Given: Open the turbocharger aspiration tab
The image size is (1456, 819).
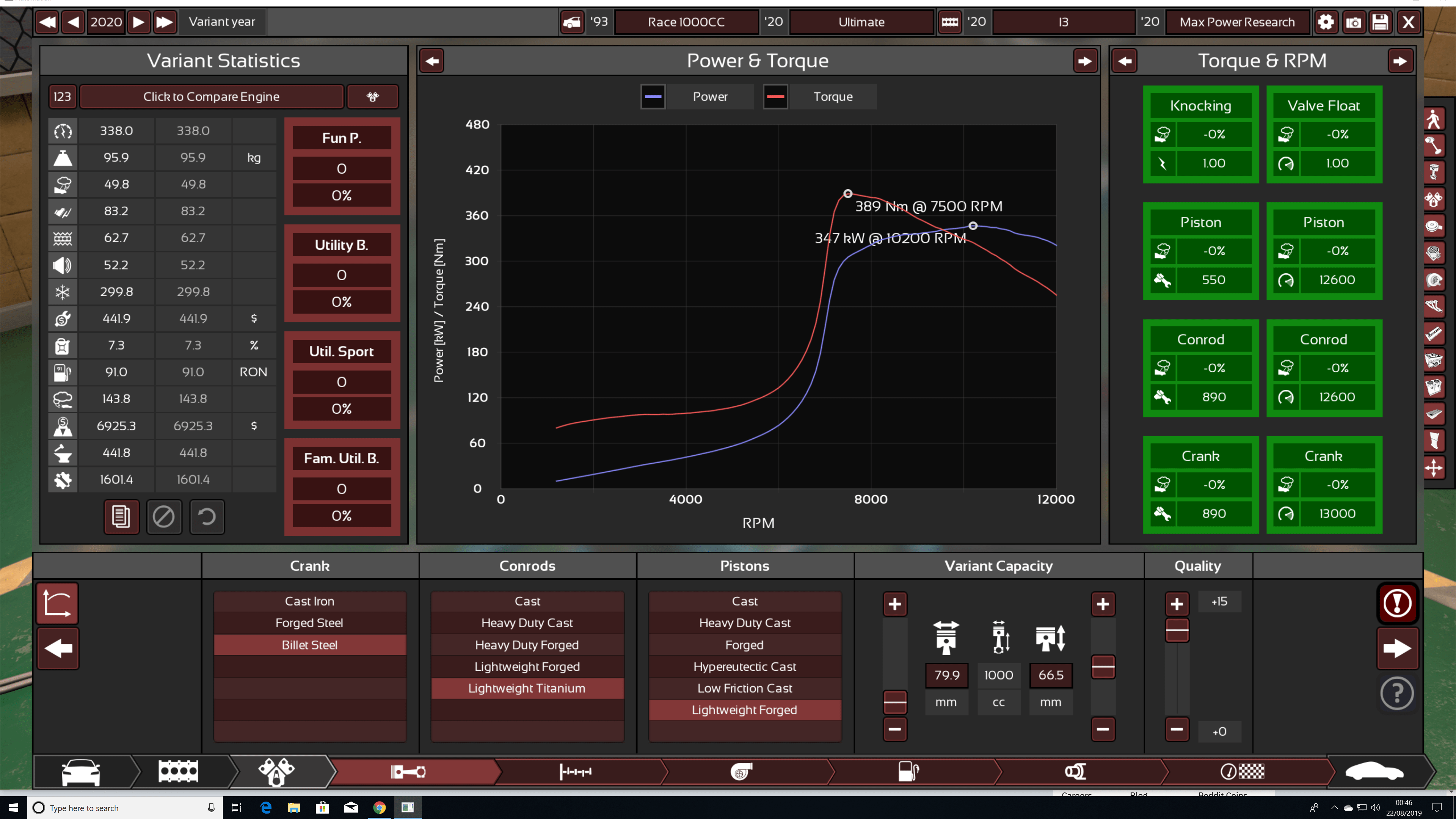Looking at the screenshot, I should tap(741, 771).
